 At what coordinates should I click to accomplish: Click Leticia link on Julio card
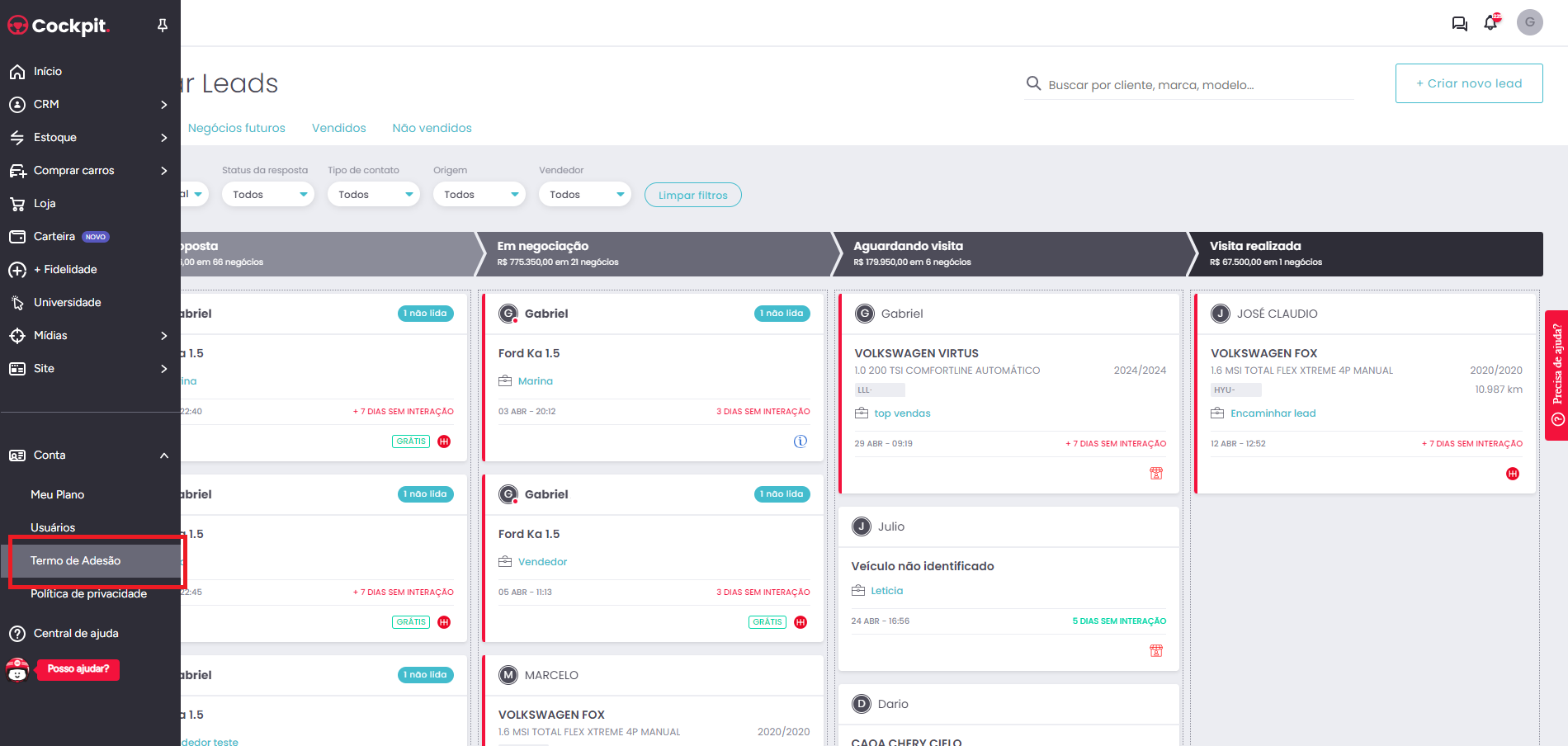887,591
